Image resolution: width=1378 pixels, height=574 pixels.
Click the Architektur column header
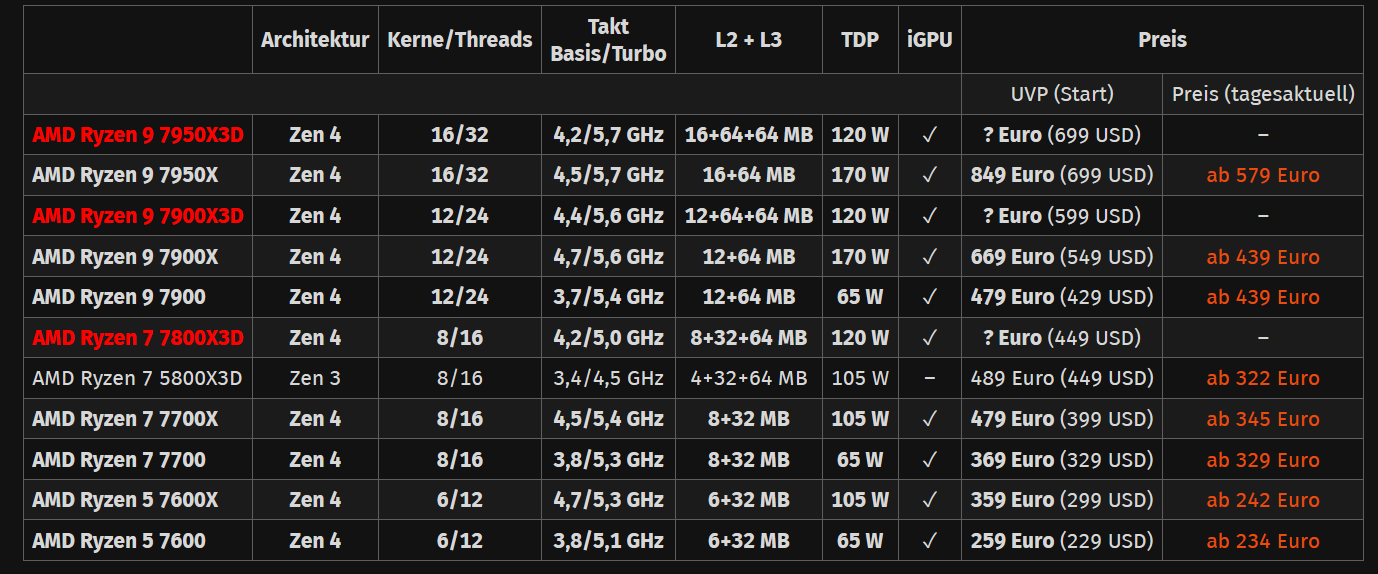click(x=315, y=40)
